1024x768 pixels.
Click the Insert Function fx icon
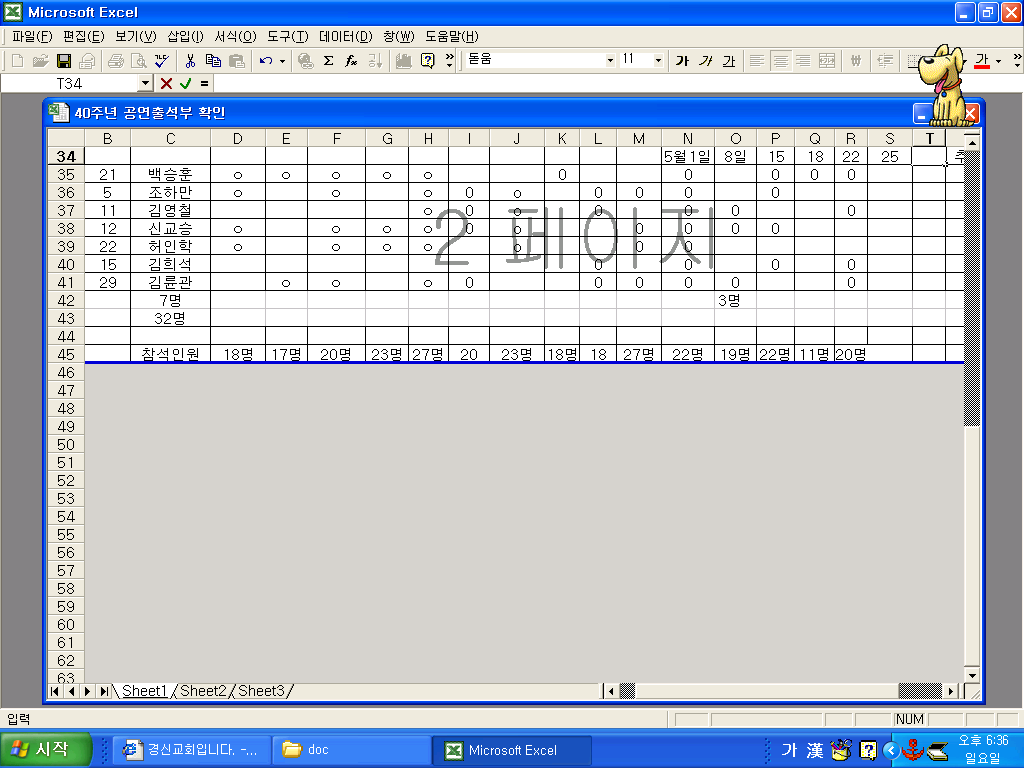point(352,61)
